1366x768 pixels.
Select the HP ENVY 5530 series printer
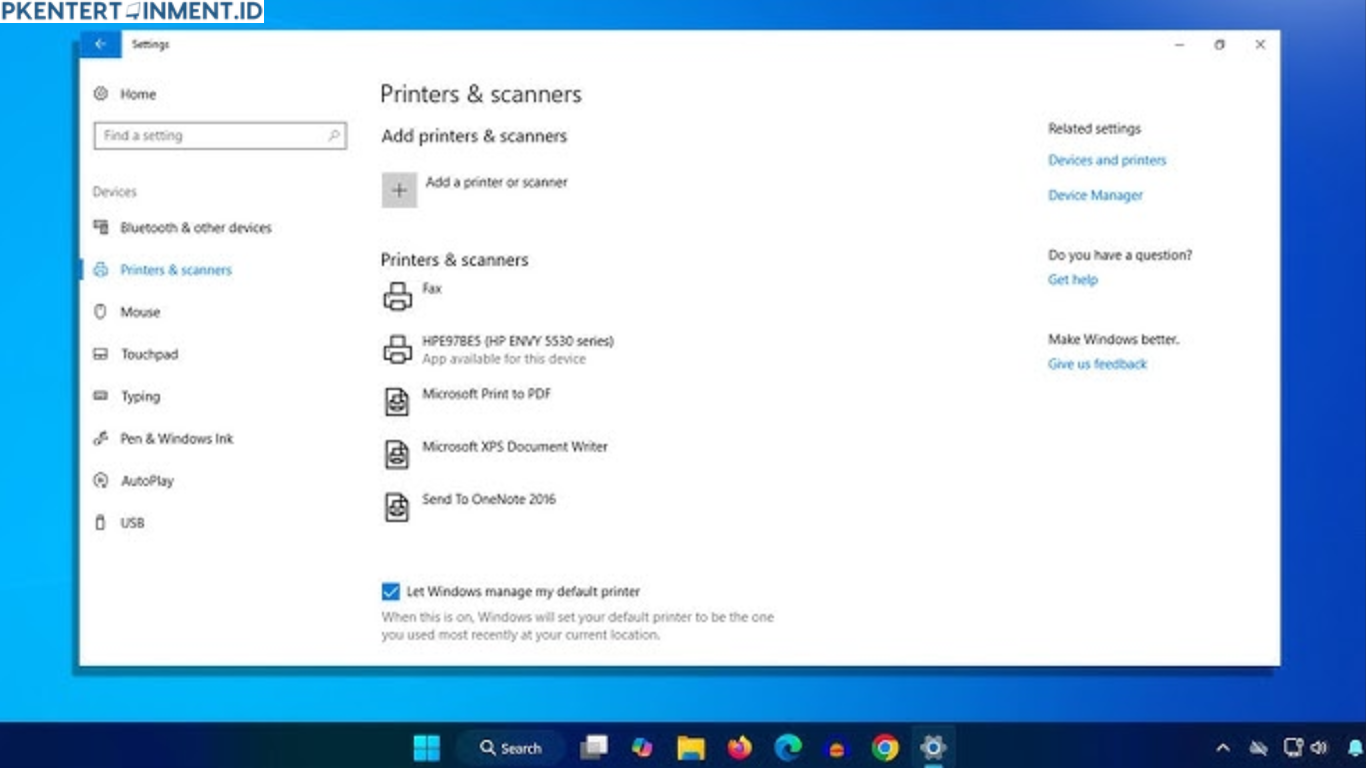[517, 341]
